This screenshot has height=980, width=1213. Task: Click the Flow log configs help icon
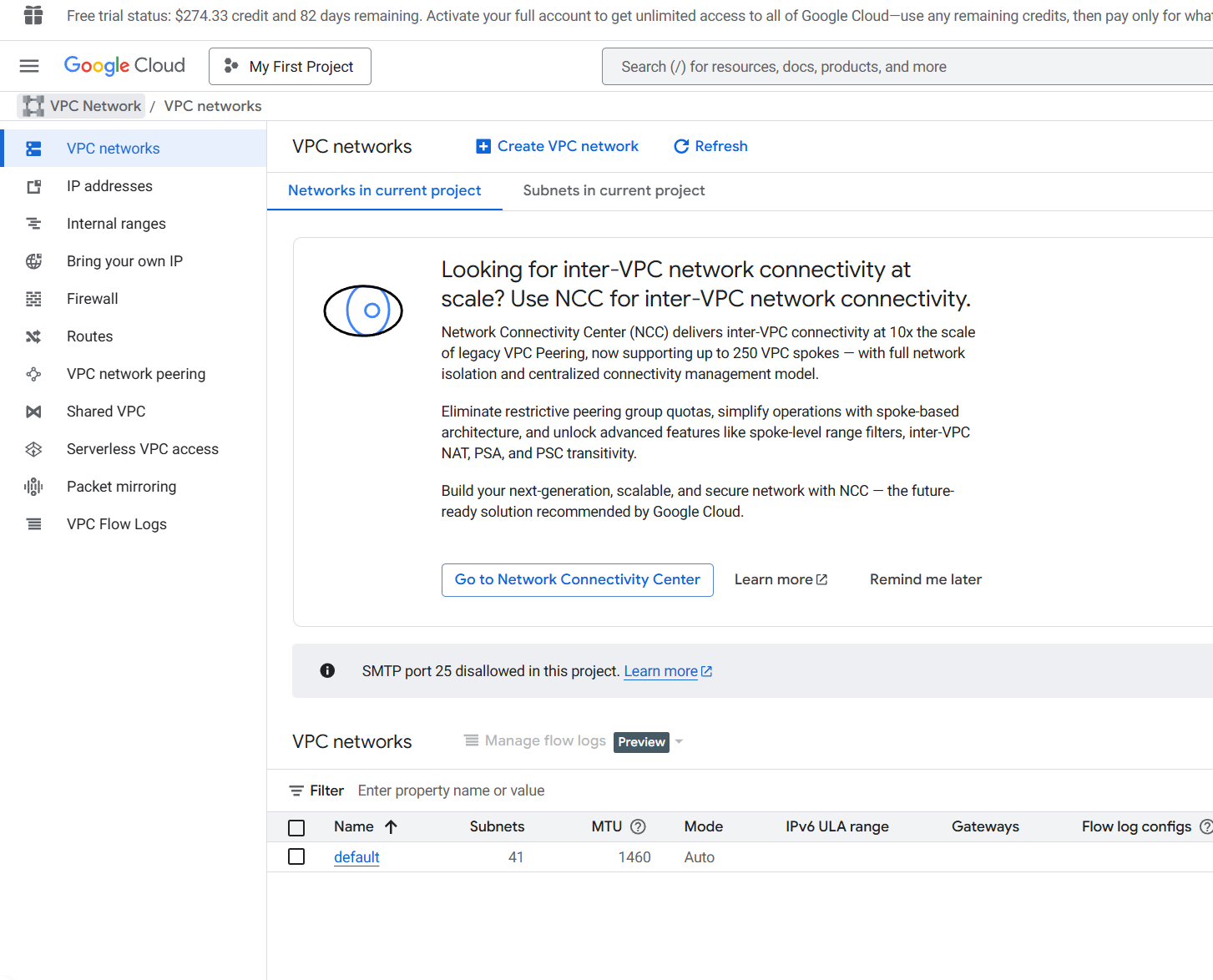(1205, 826)
